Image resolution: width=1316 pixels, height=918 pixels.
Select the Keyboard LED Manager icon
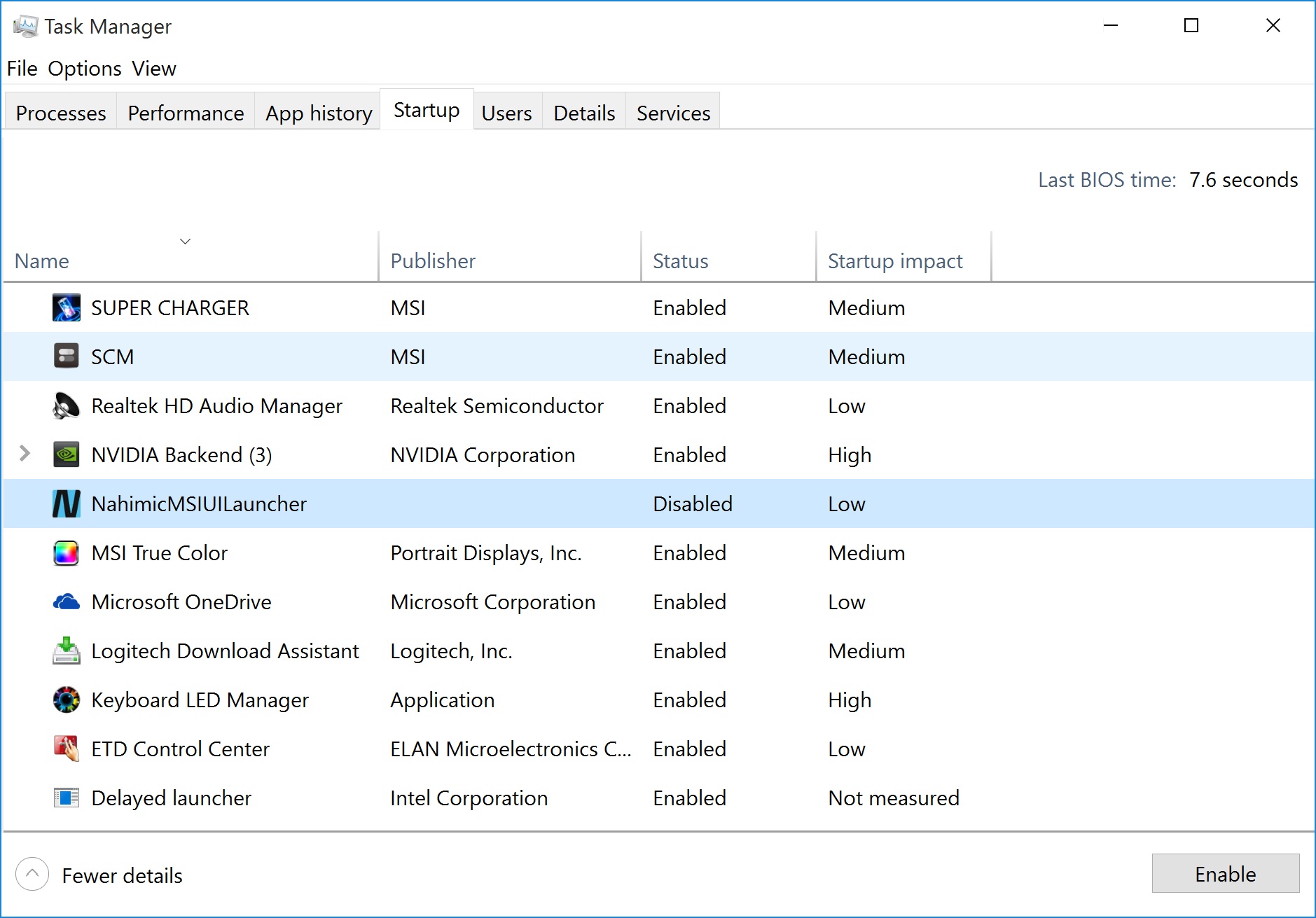[67, 700]
